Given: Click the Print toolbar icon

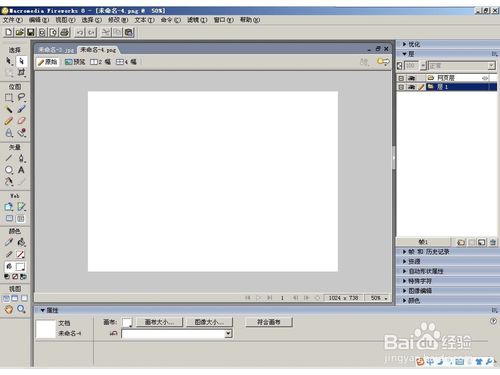Looking at the screenshot, I should pos(65,32).
